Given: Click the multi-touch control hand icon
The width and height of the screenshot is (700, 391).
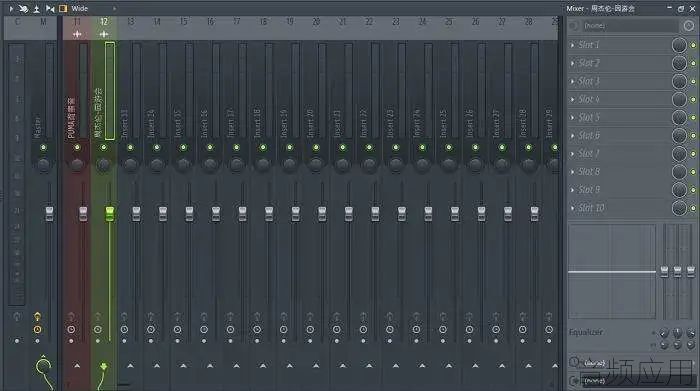Looking at the screenshot, I should (x=24, y=8).
